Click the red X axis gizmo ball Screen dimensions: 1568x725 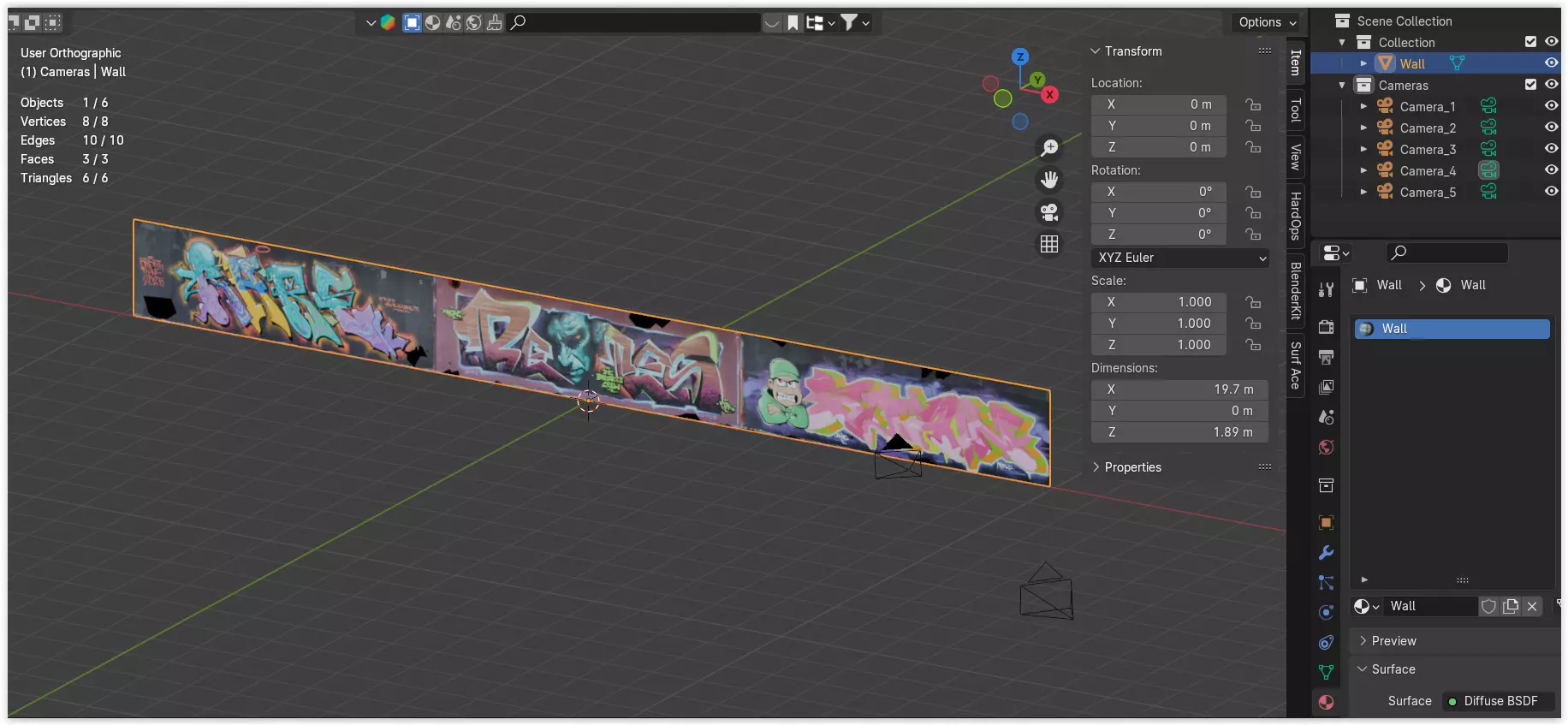[x=1049, y=95]
